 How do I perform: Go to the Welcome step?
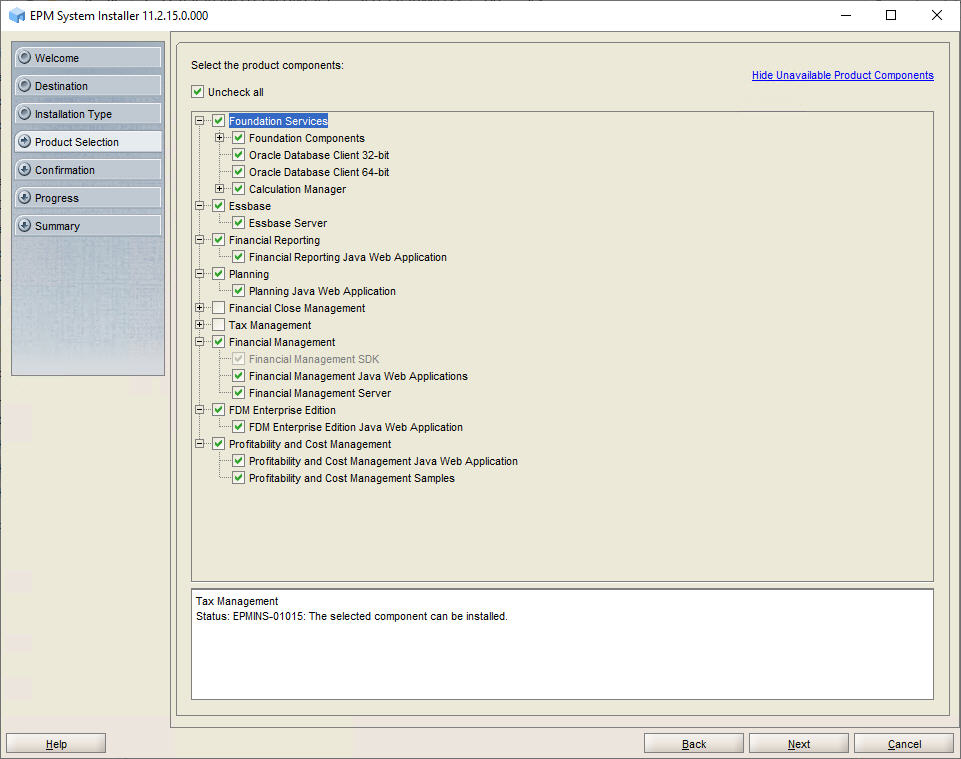[88, 58]
